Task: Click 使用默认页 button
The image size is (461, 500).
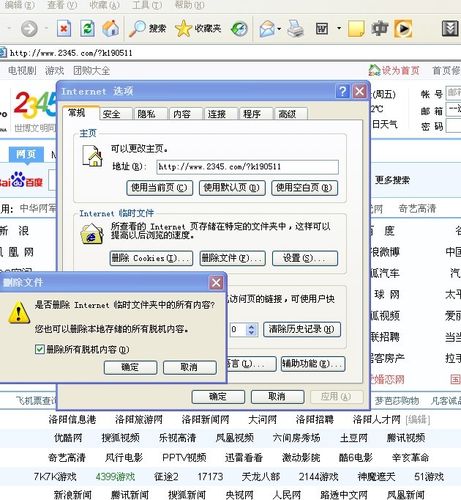Action: click(232, 188)
